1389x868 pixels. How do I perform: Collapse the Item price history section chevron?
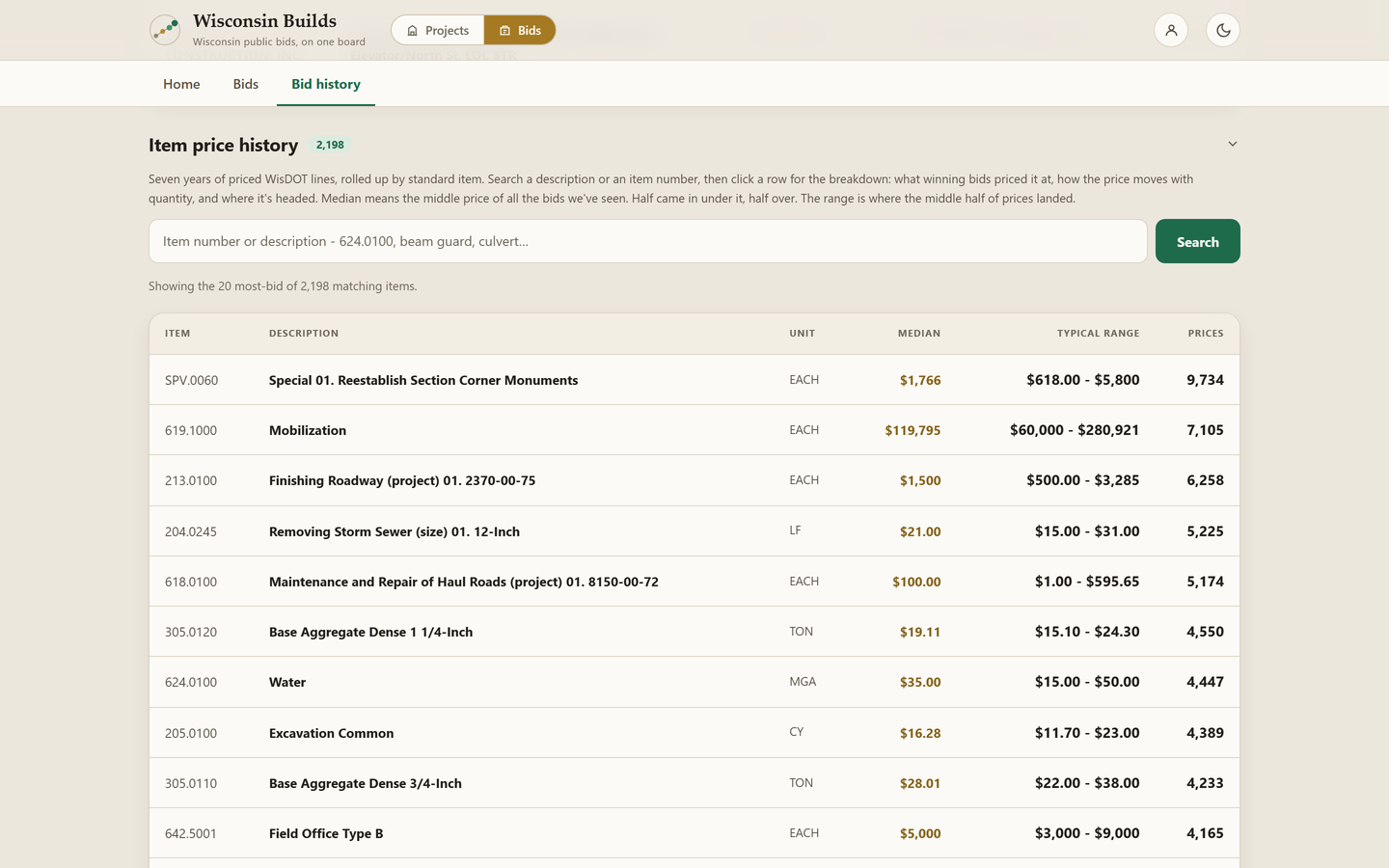[x=1232, y=144]
